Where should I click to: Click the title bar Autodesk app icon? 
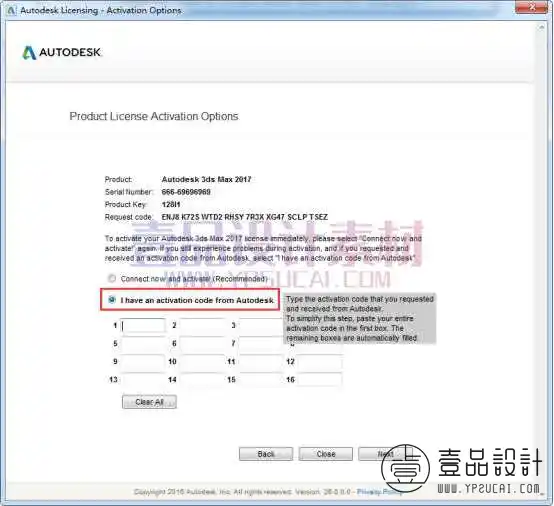[11, 10]
